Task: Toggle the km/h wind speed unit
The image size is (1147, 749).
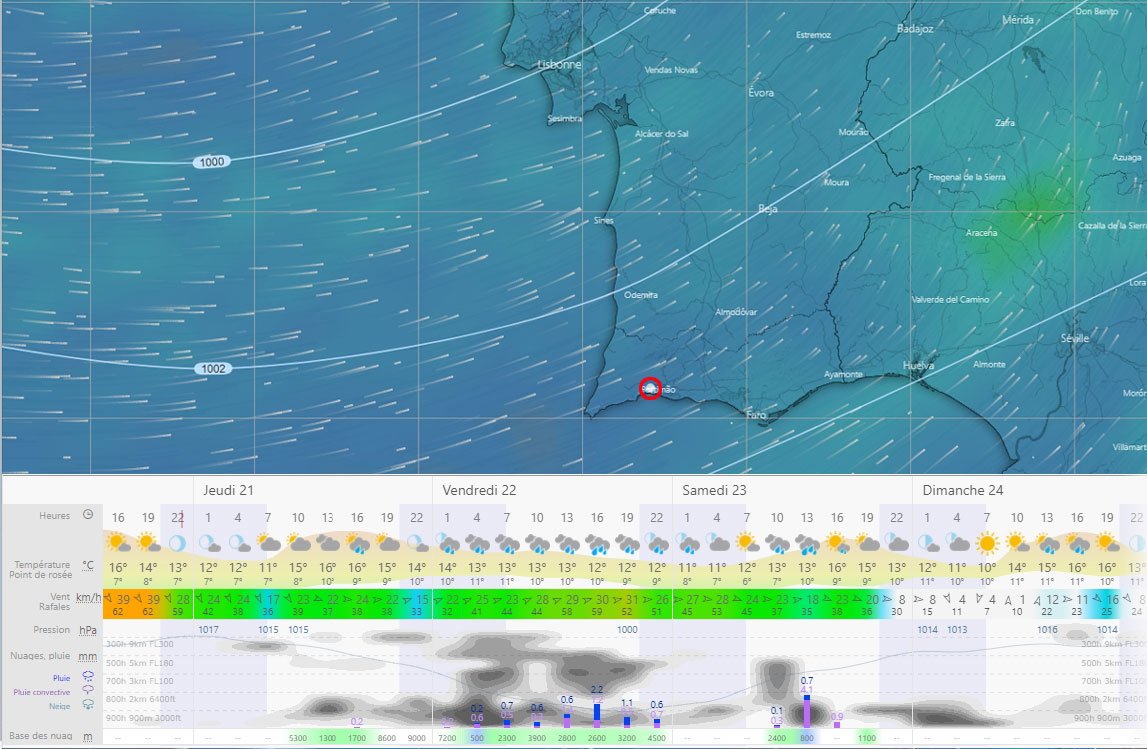Action: click(88, 597)
